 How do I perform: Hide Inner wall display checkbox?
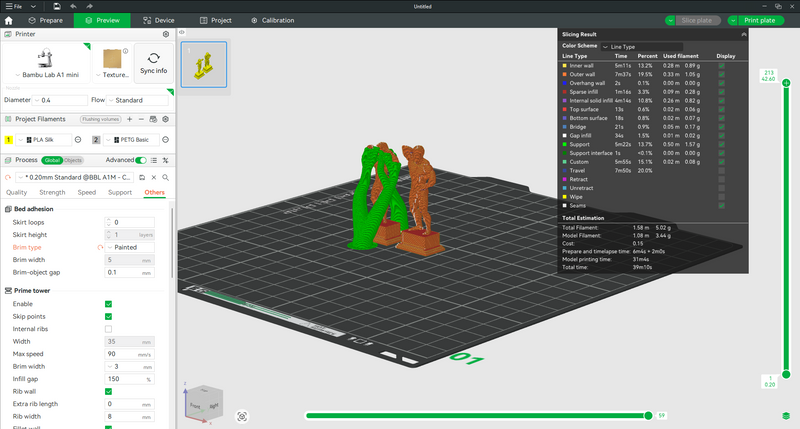pos(721,66)
